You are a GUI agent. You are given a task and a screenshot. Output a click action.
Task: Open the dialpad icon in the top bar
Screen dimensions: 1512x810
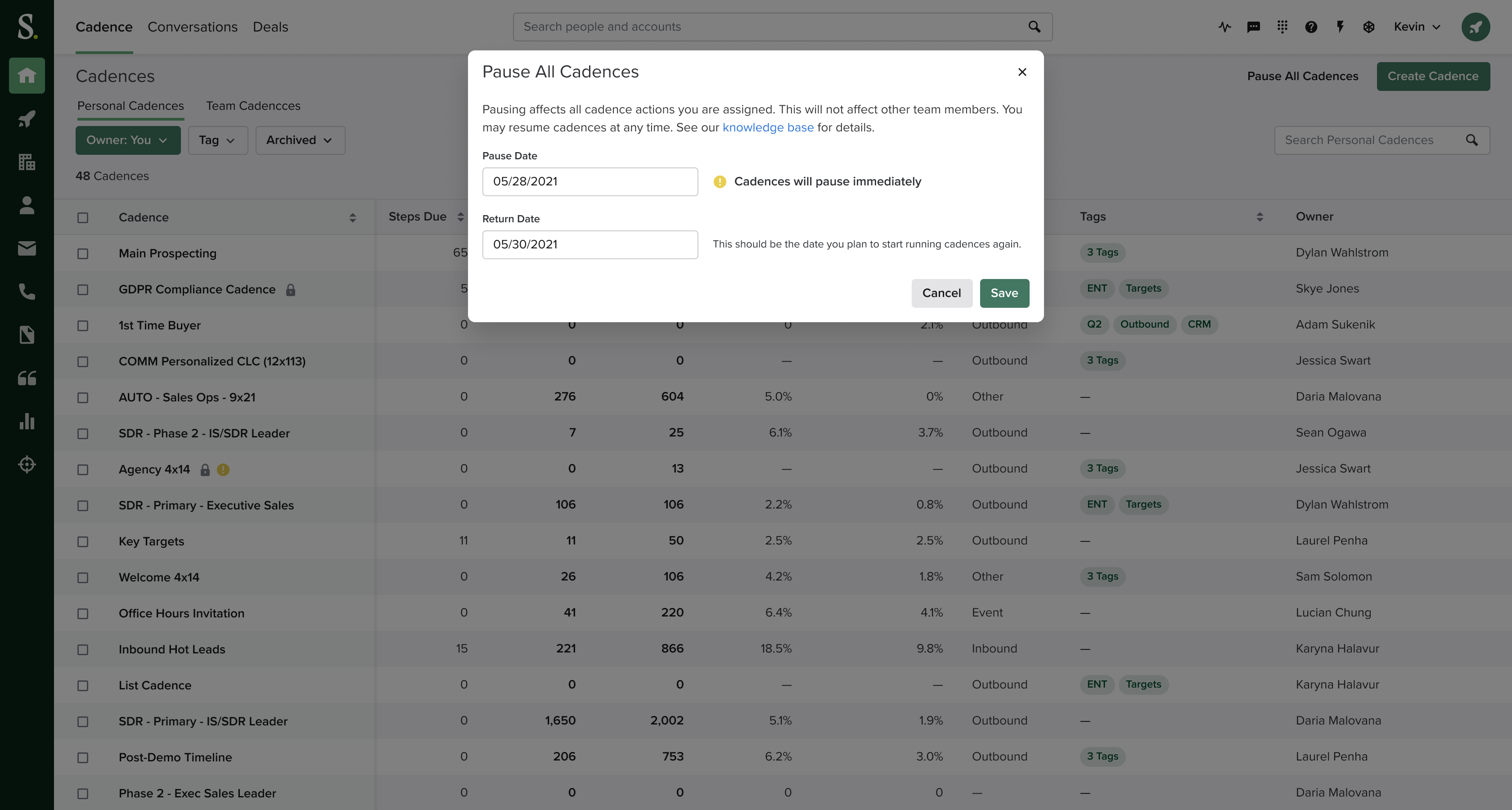pyautogui.click(x=1282, y=27)
